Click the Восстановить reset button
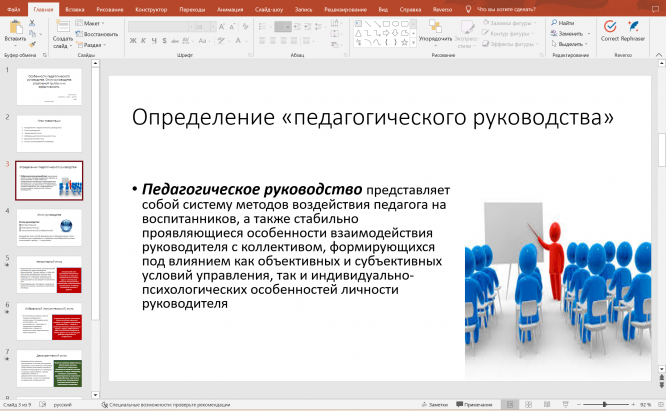Viewport: 666px width, 411px height. (98, 33)
